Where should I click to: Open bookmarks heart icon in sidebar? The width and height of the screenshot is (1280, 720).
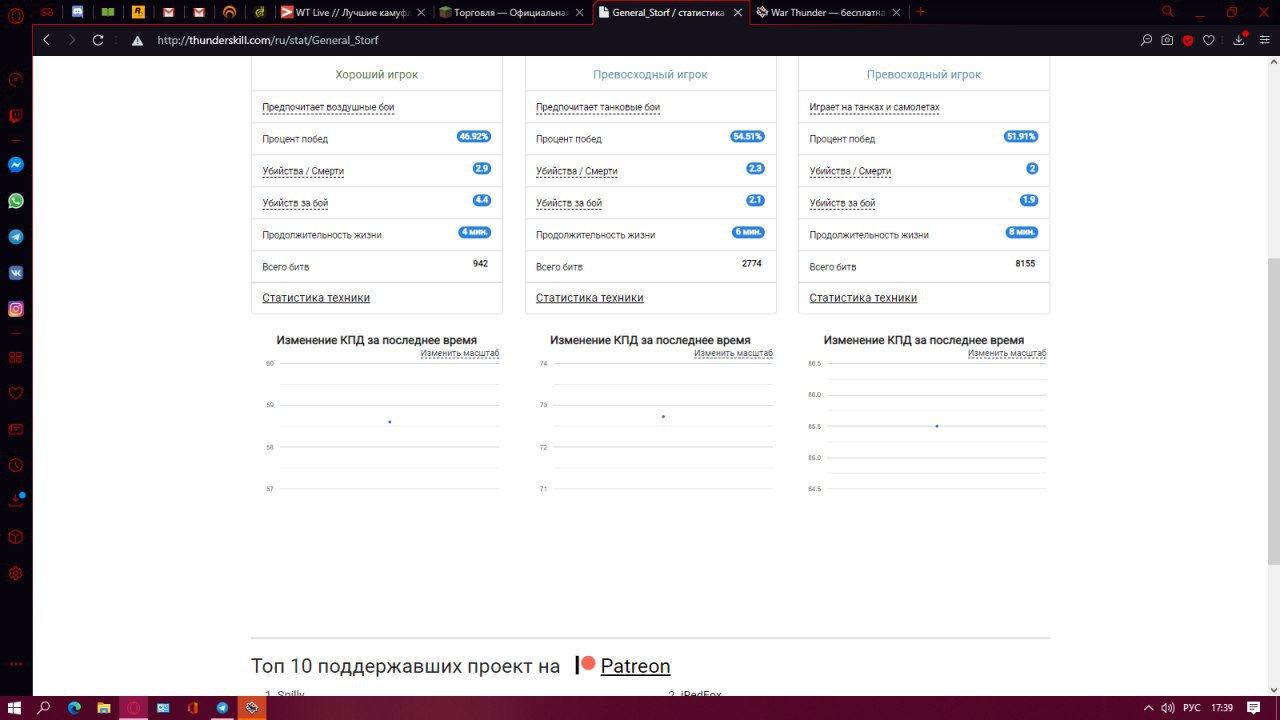pos(15,393)
